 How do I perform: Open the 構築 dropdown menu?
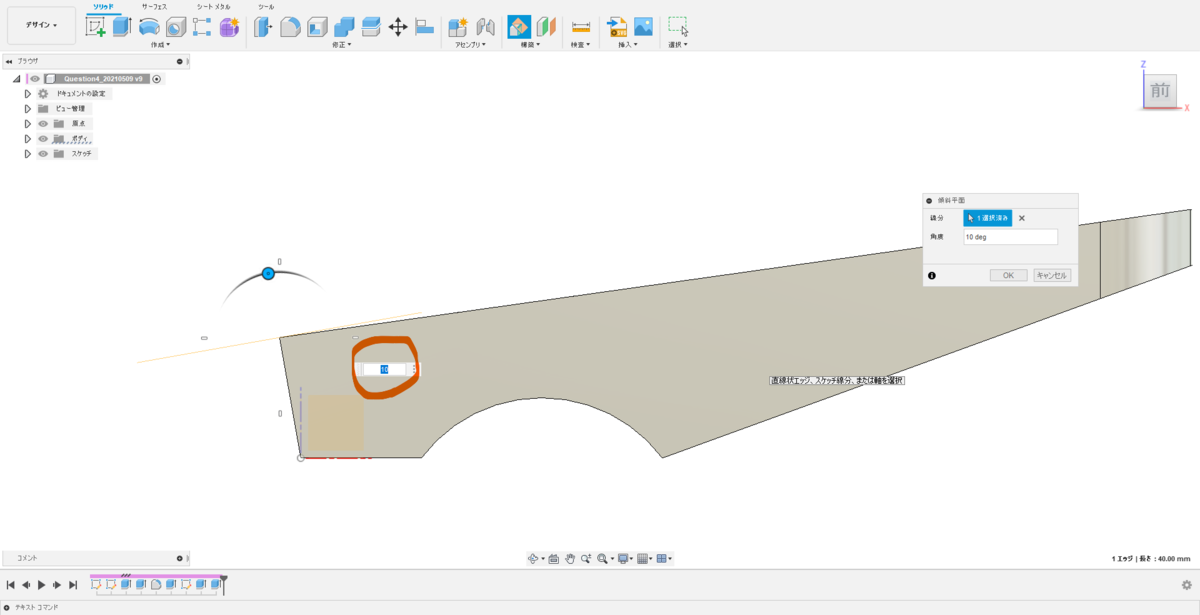(530, 45)
